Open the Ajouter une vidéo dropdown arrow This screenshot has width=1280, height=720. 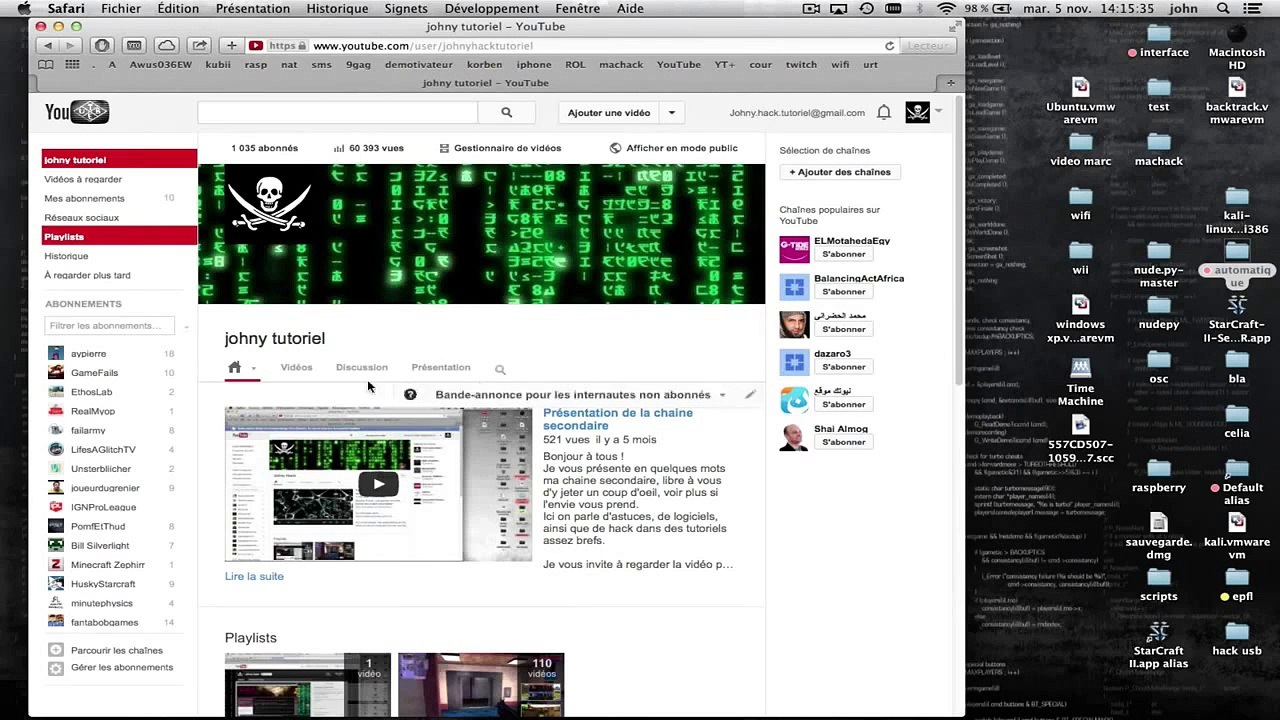click(672, 113)
